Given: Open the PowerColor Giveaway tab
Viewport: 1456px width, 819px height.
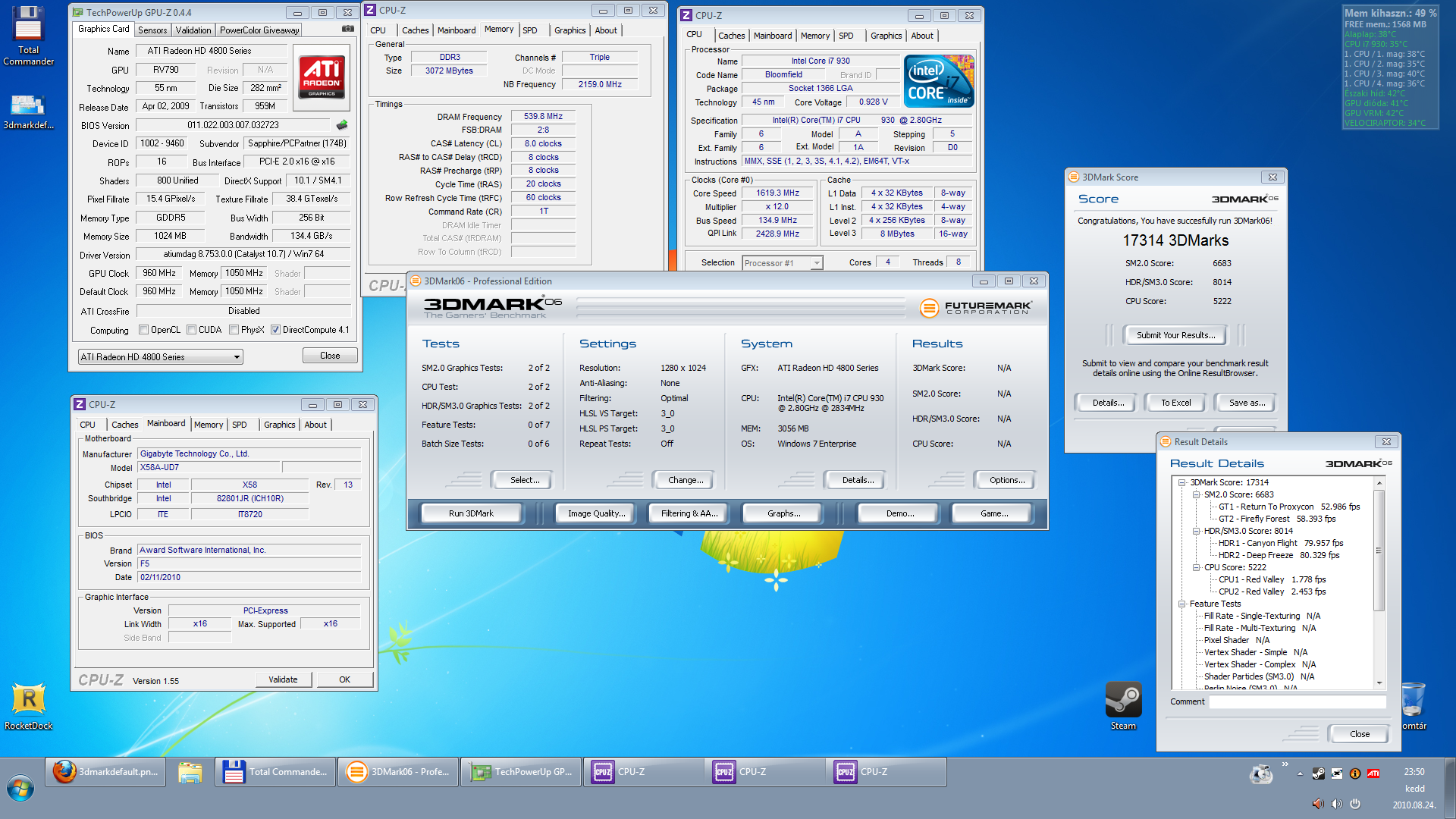Looking at the screenshot, I should click(260, 30).
